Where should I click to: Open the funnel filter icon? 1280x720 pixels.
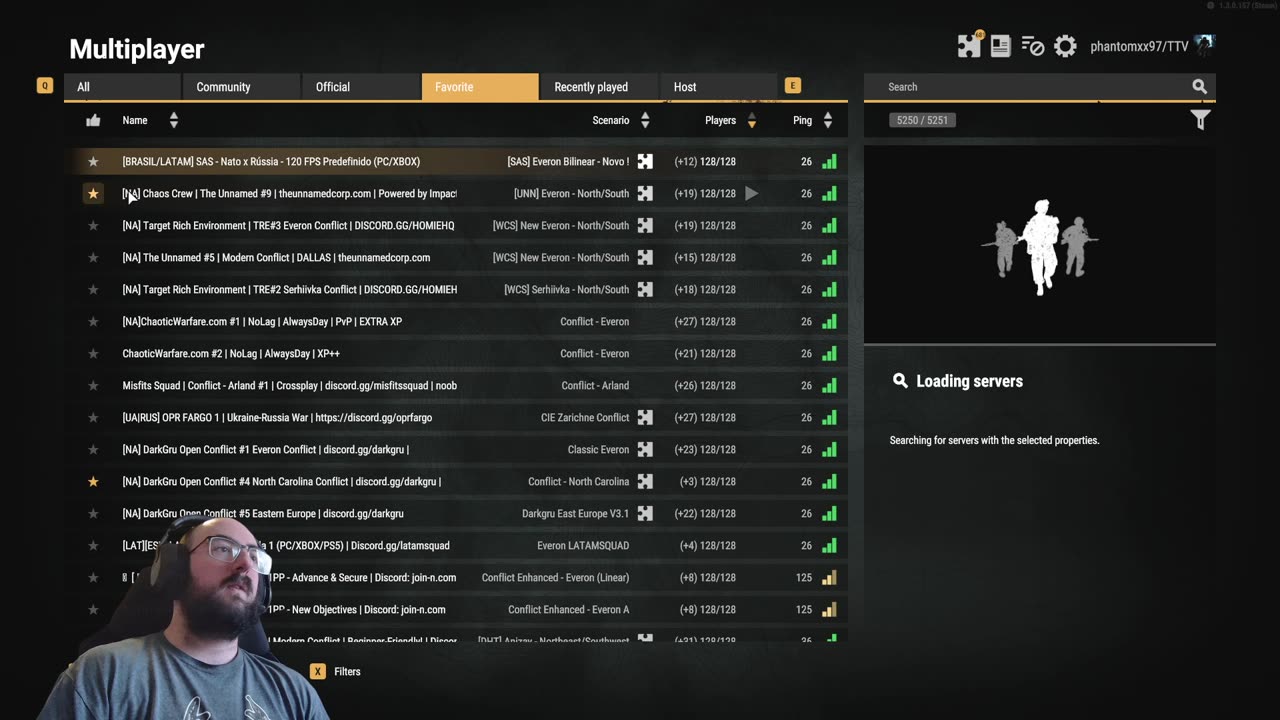point(1200,120)
